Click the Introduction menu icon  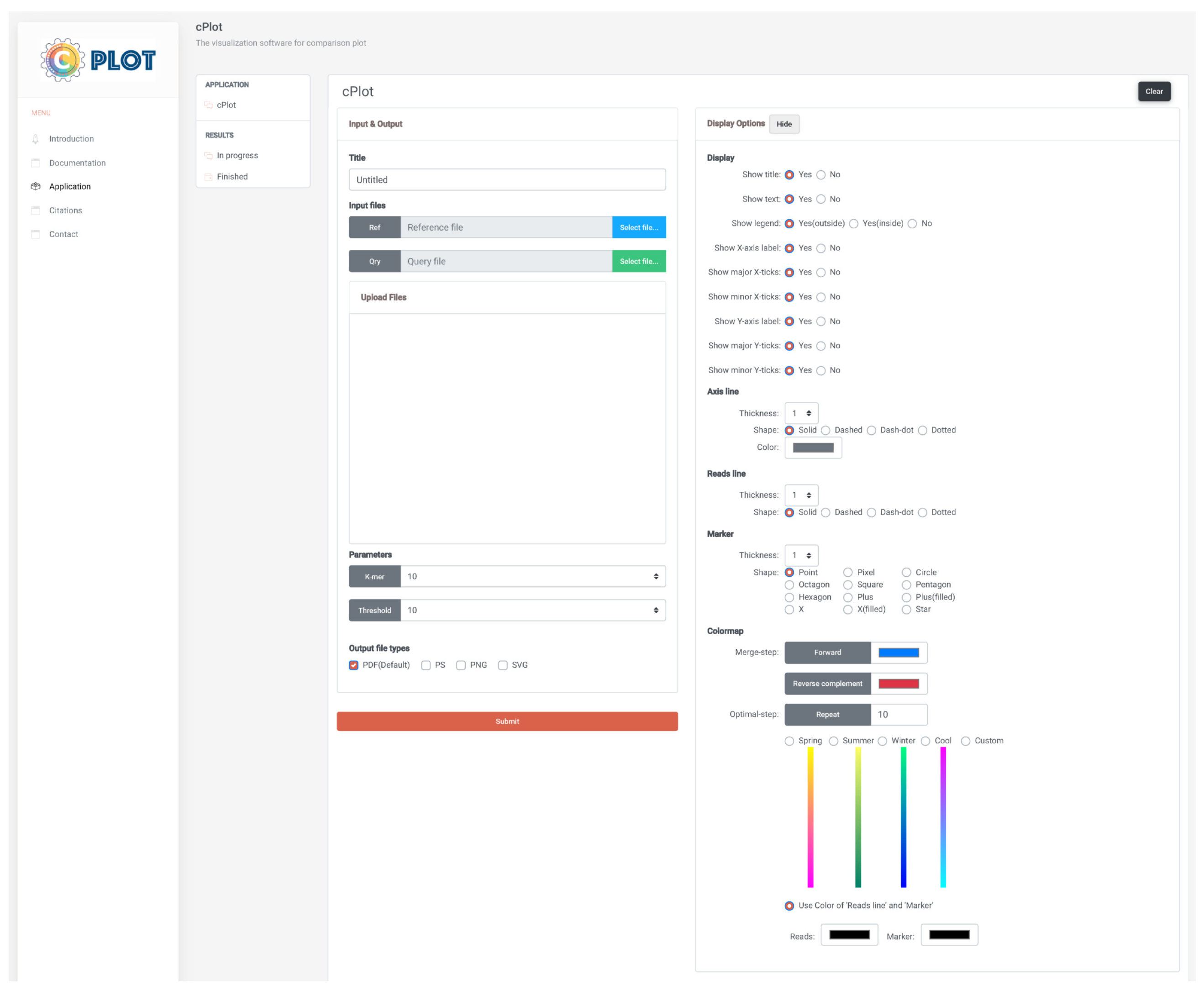[36, 139]
